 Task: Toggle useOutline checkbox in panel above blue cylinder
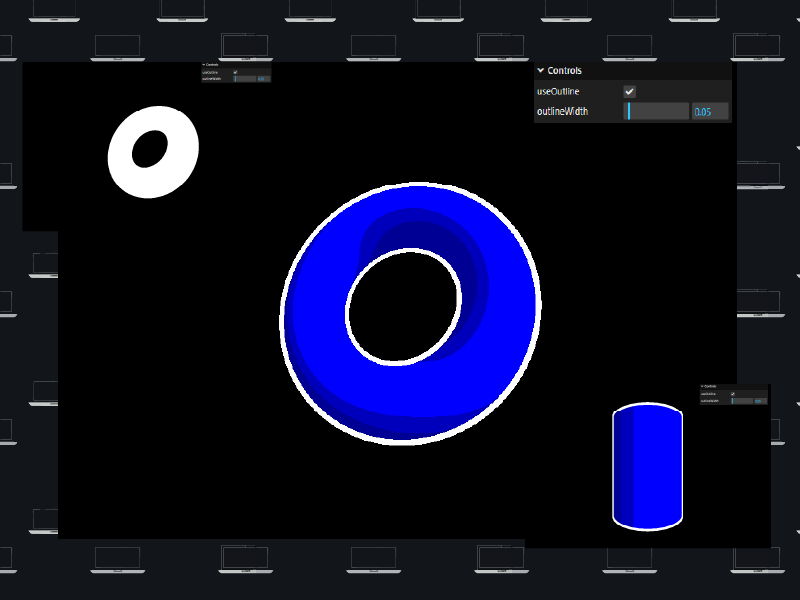pyautogui.click(x=733, y=394)
